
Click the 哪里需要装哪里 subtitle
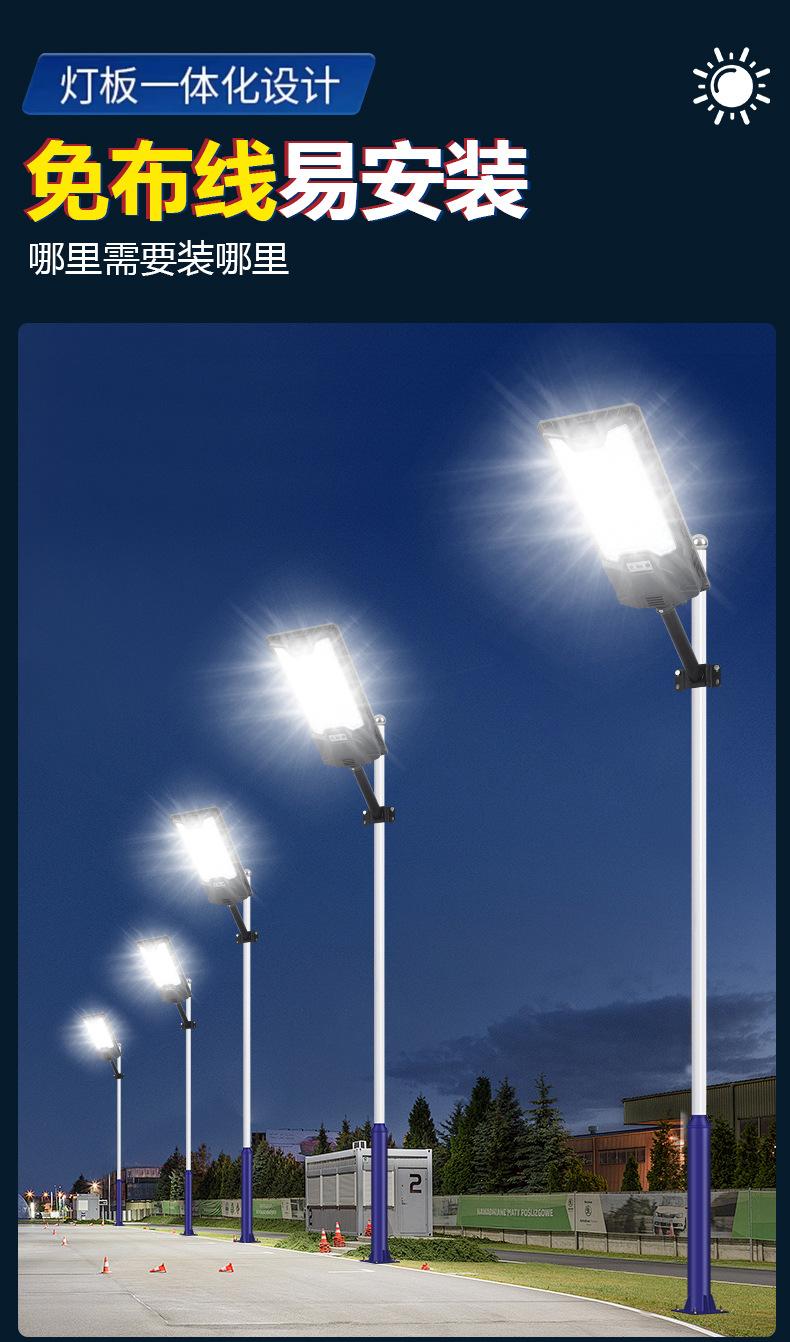coord(159,259)
